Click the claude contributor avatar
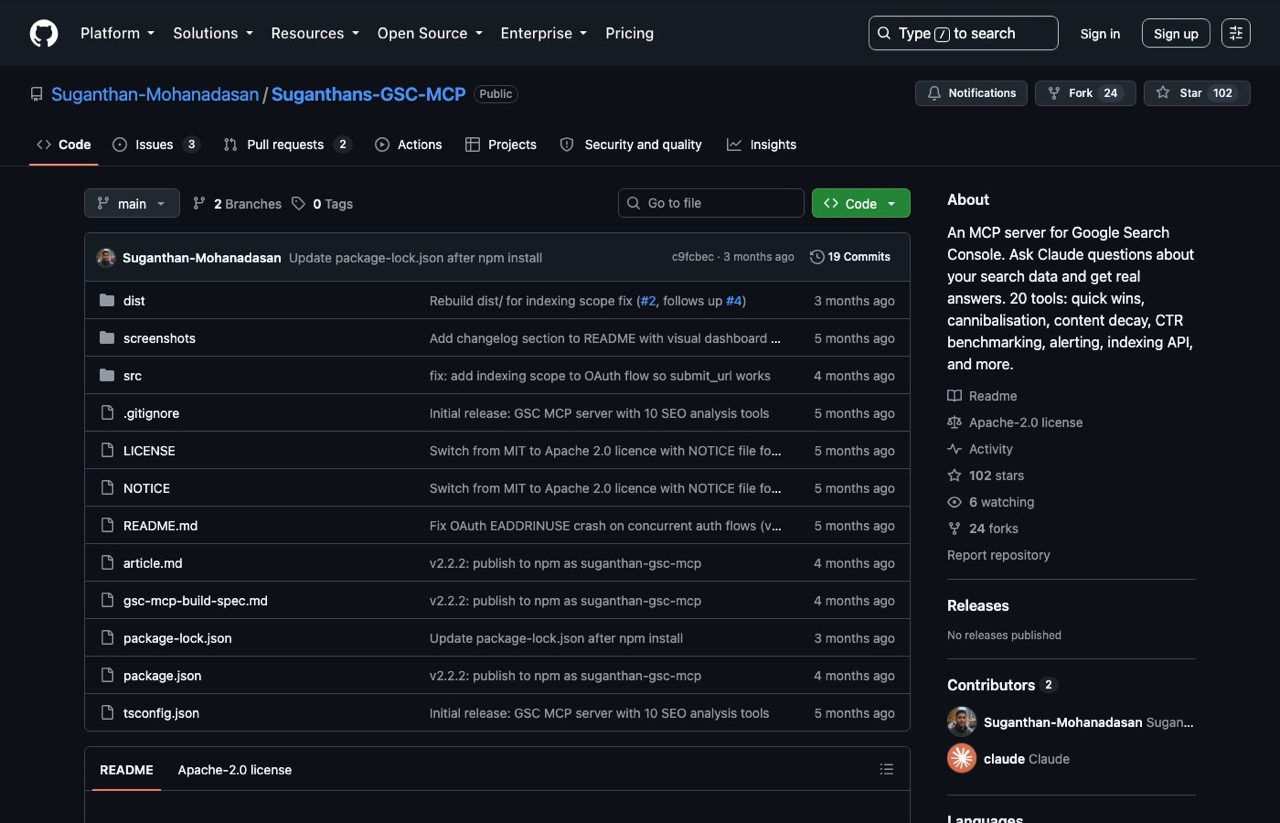 click(x=961, y=758)
